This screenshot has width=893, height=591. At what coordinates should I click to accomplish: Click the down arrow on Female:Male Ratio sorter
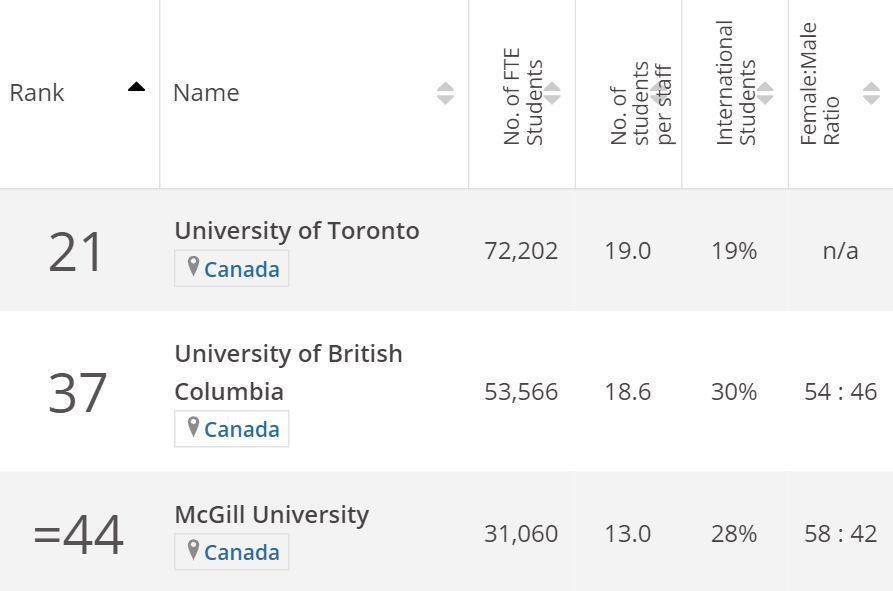[872, 98]
